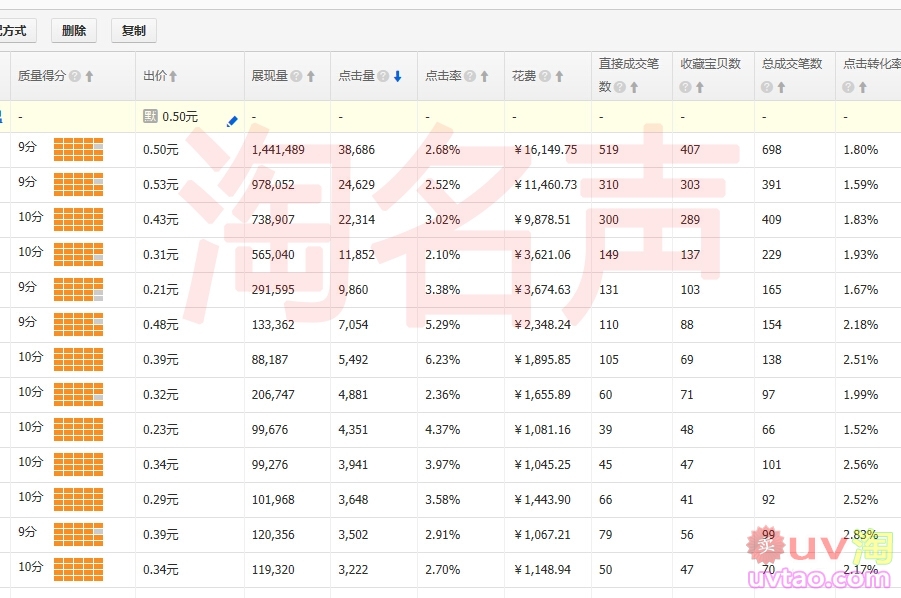Click the blue sort arrow for 点击量
Screen dimensions: 901x598
[397, 76]
